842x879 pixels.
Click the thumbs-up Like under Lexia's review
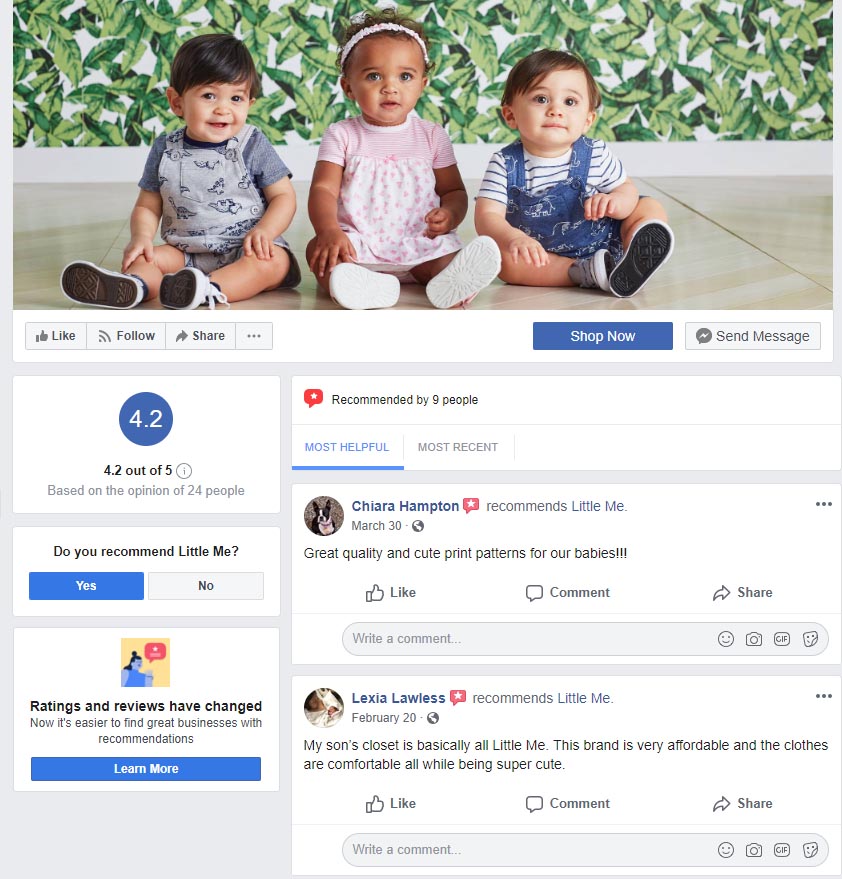click(x=390, y=803)
